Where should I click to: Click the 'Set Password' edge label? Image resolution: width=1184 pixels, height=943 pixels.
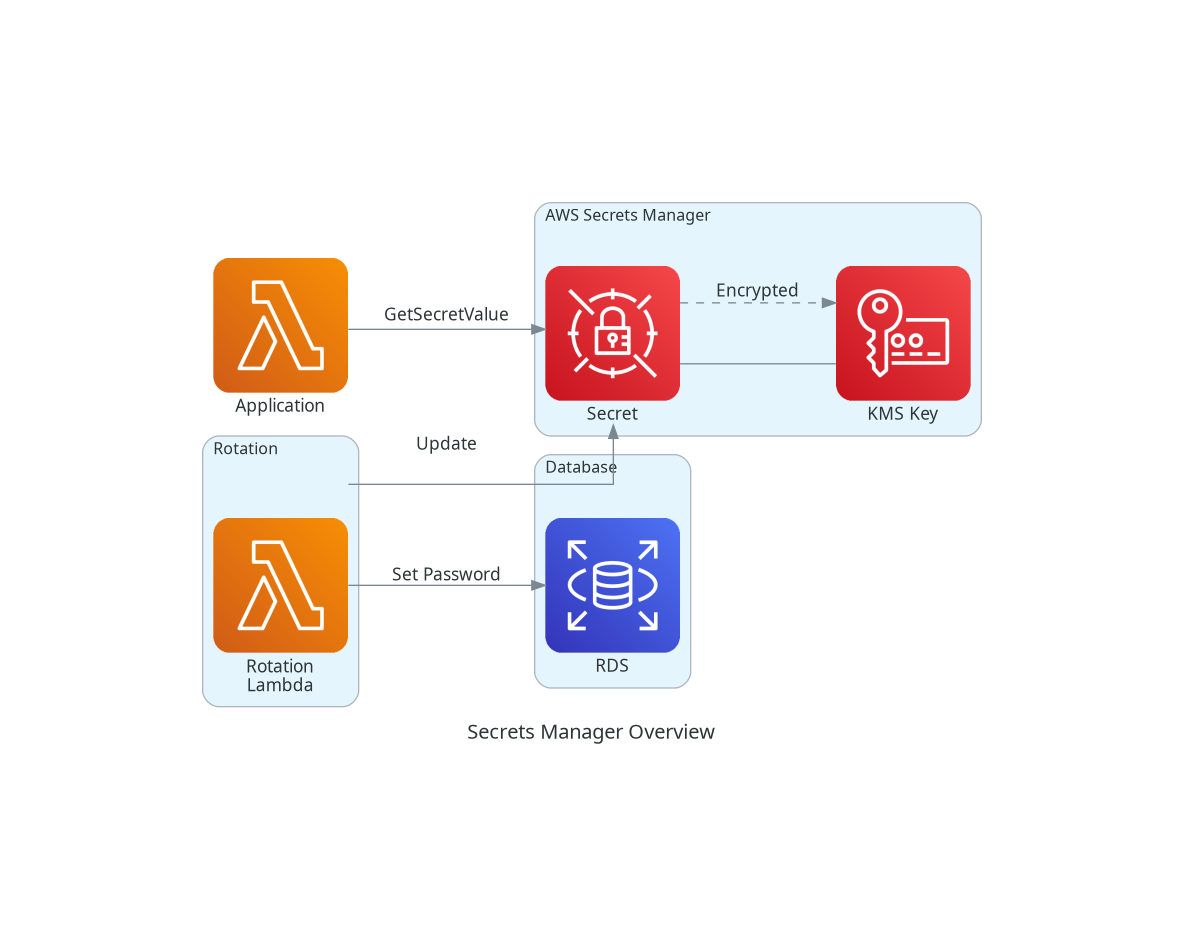(446, 575)
